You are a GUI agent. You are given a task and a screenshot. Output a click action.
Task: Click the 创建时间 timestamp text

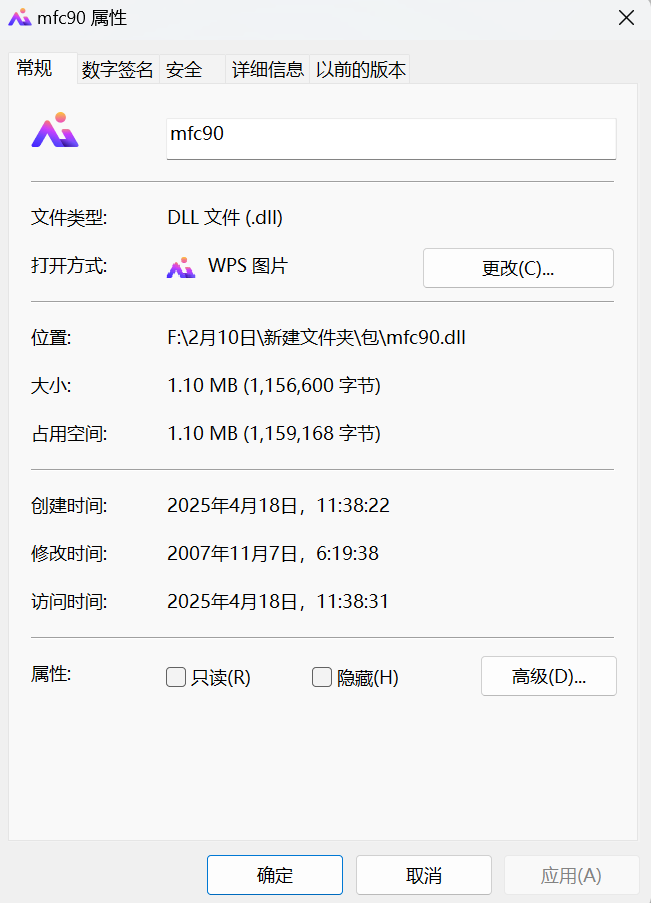(x=280, y=505)
